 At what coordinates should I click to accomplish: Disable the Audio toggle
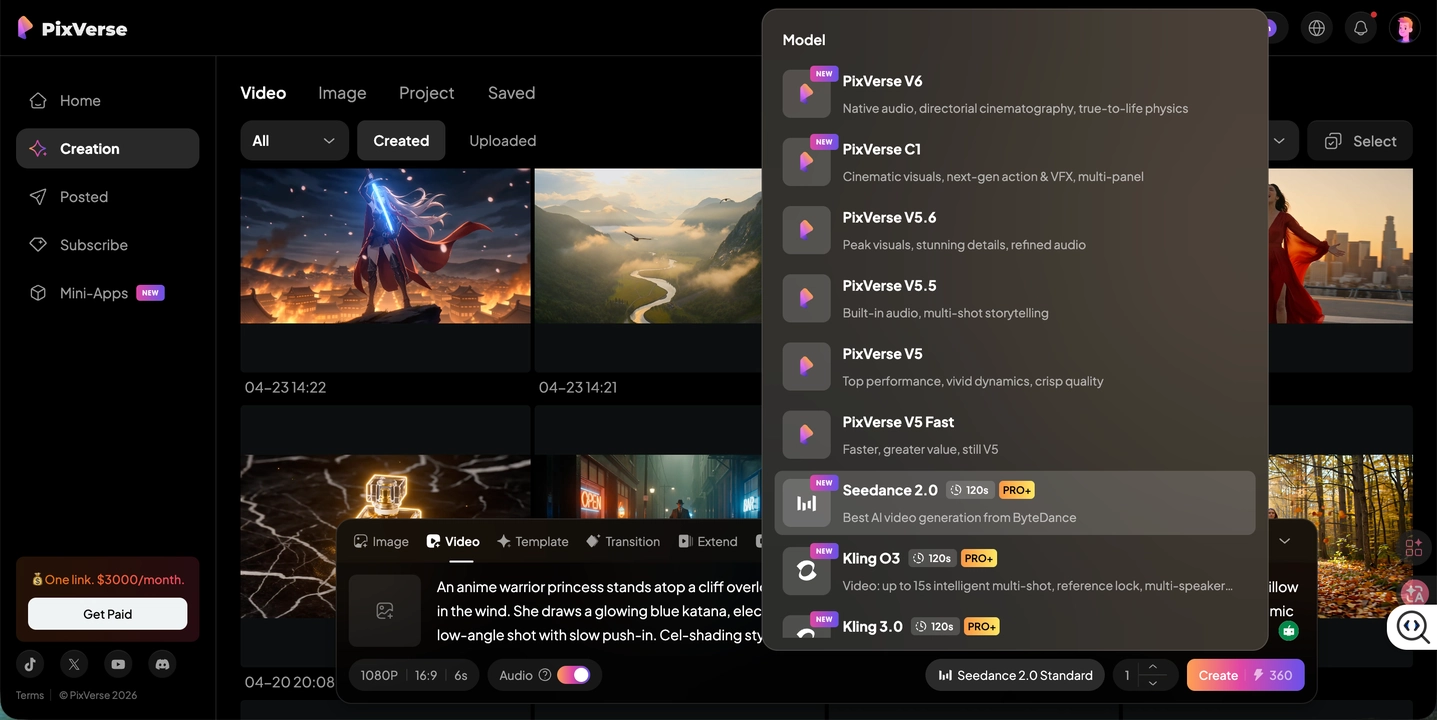pos(573,675)
